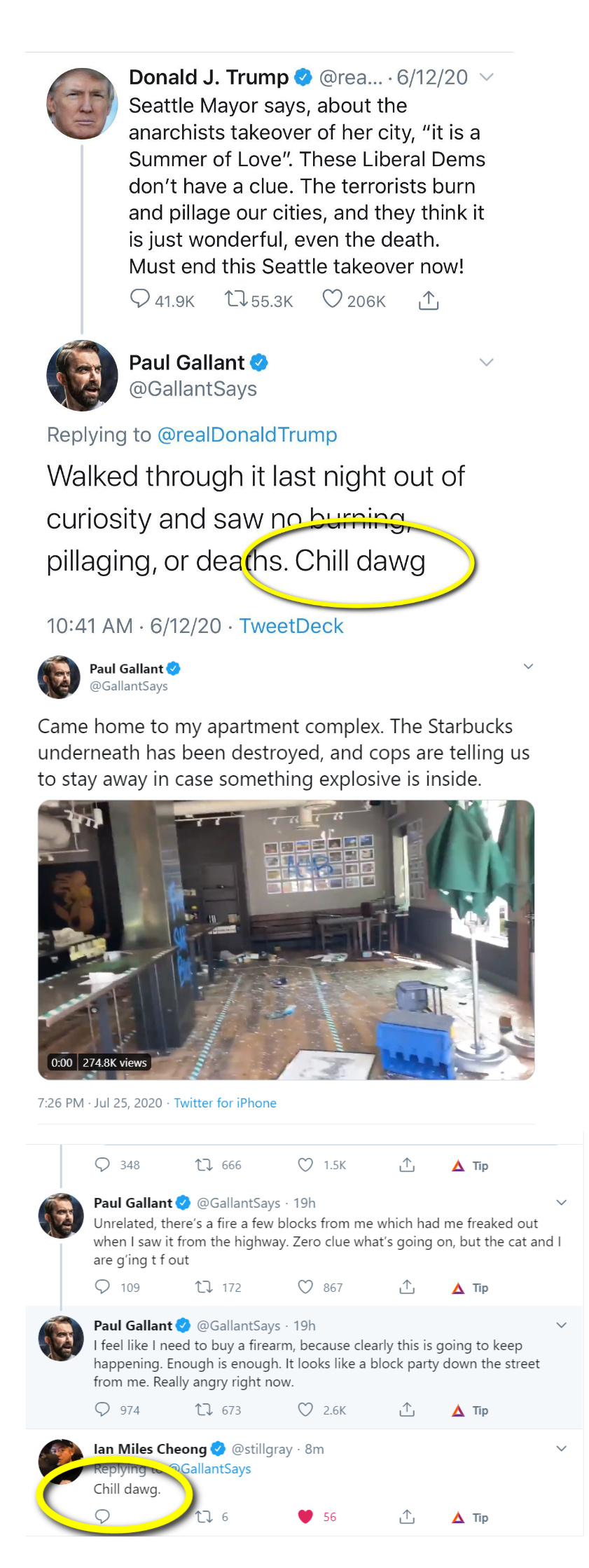This screenshot has height=1568, width=589.
Task: Share the firearm tweet with 2.6K likes
Action: (x=407, y=1410)
